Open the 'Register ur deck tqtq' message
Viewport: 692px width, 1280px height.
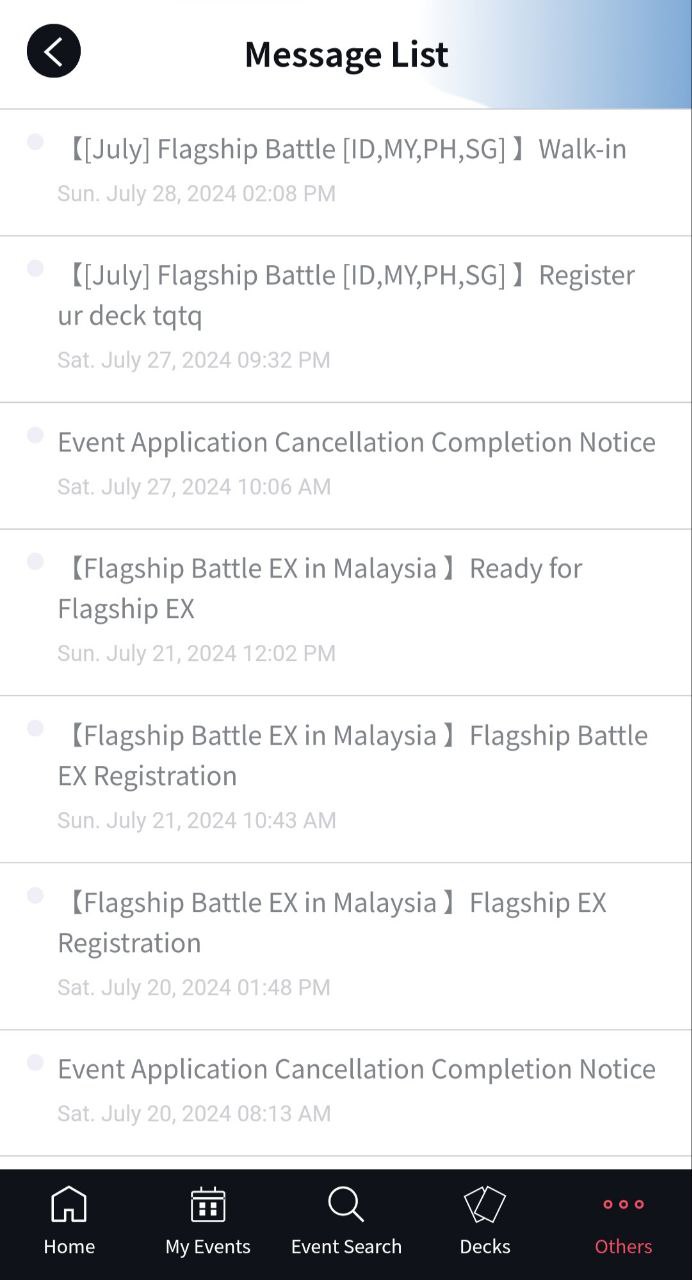[345, 295]
